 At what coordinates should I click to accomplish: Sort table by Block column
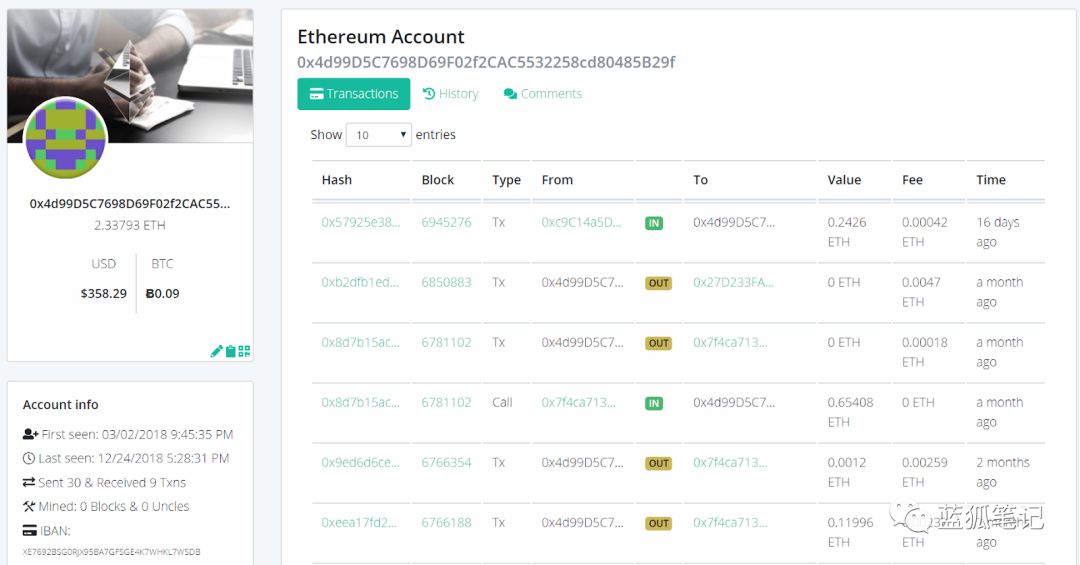438,180
